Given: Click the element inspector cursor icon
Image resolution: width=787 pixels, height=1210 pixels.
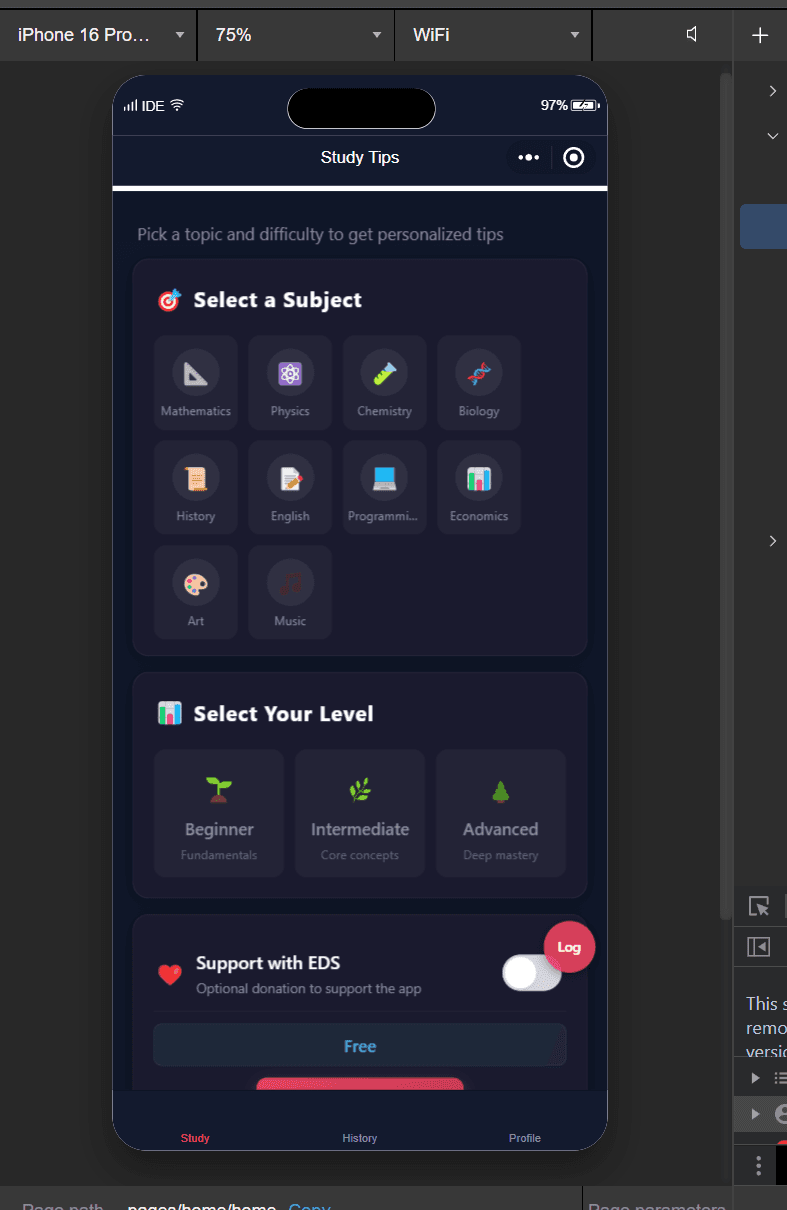Looking at the screenshot, I should pyautogui.click(x=759, y=907).
